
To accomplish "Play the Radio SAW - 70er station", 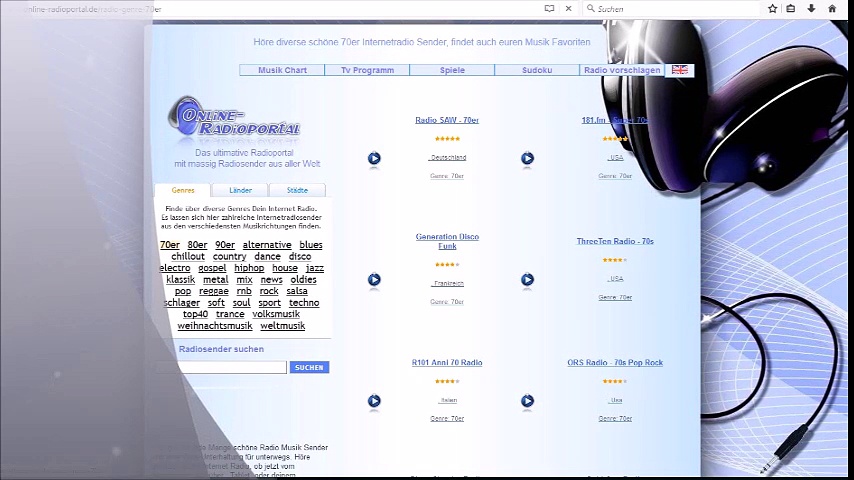I will (x=374, y=158).
